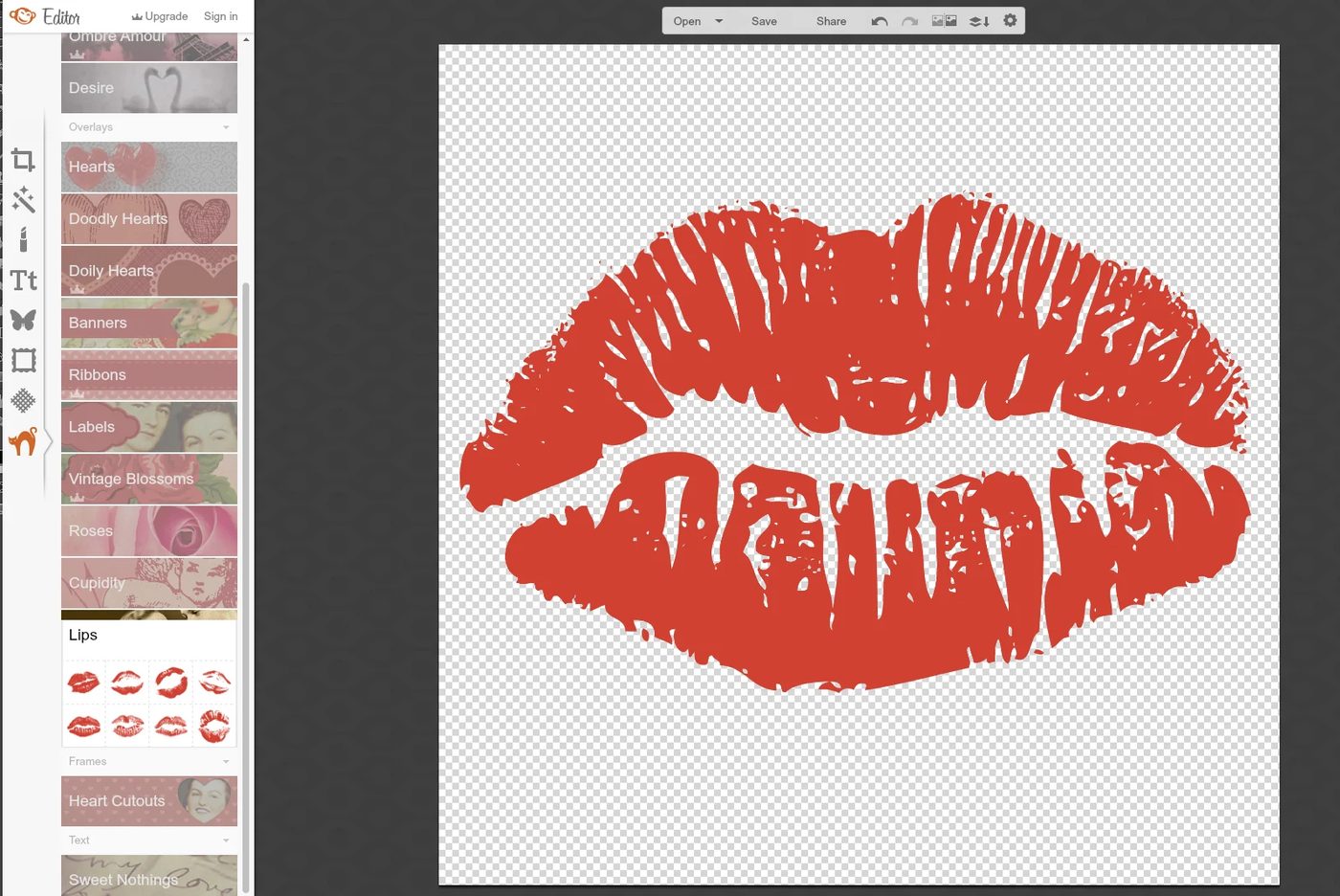Open the Ribbons overlay group
Screen dimensions: 1340x896
coord(149,374)
